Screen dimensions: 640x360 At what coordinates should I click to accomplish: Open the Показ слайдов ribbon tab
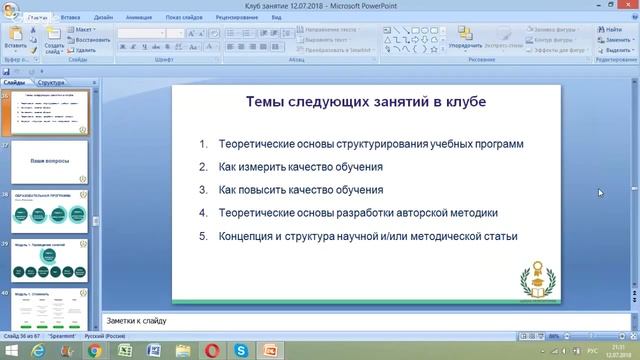coord(184,18)
